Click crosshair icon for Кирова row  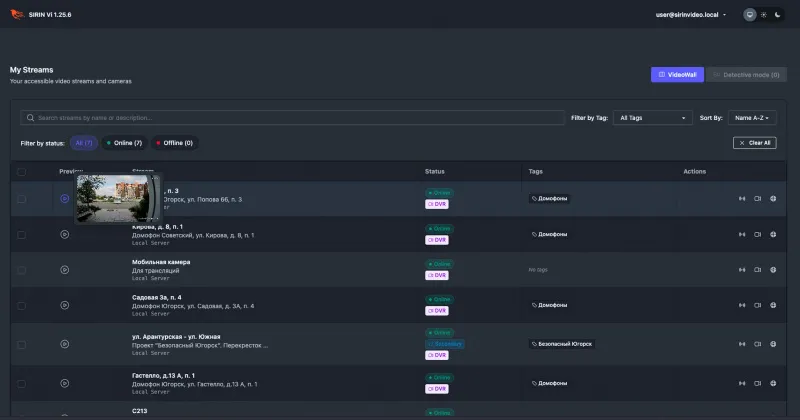point(773,234)
